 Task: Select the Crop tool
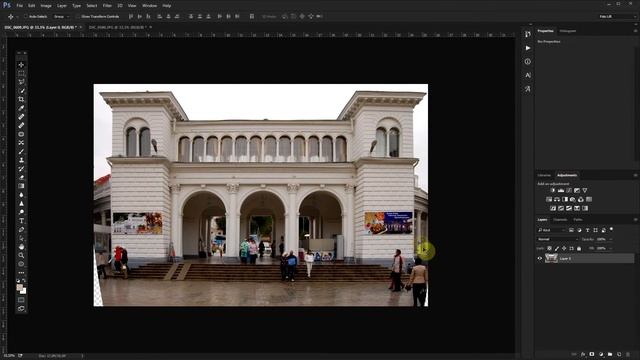point(21,99)
